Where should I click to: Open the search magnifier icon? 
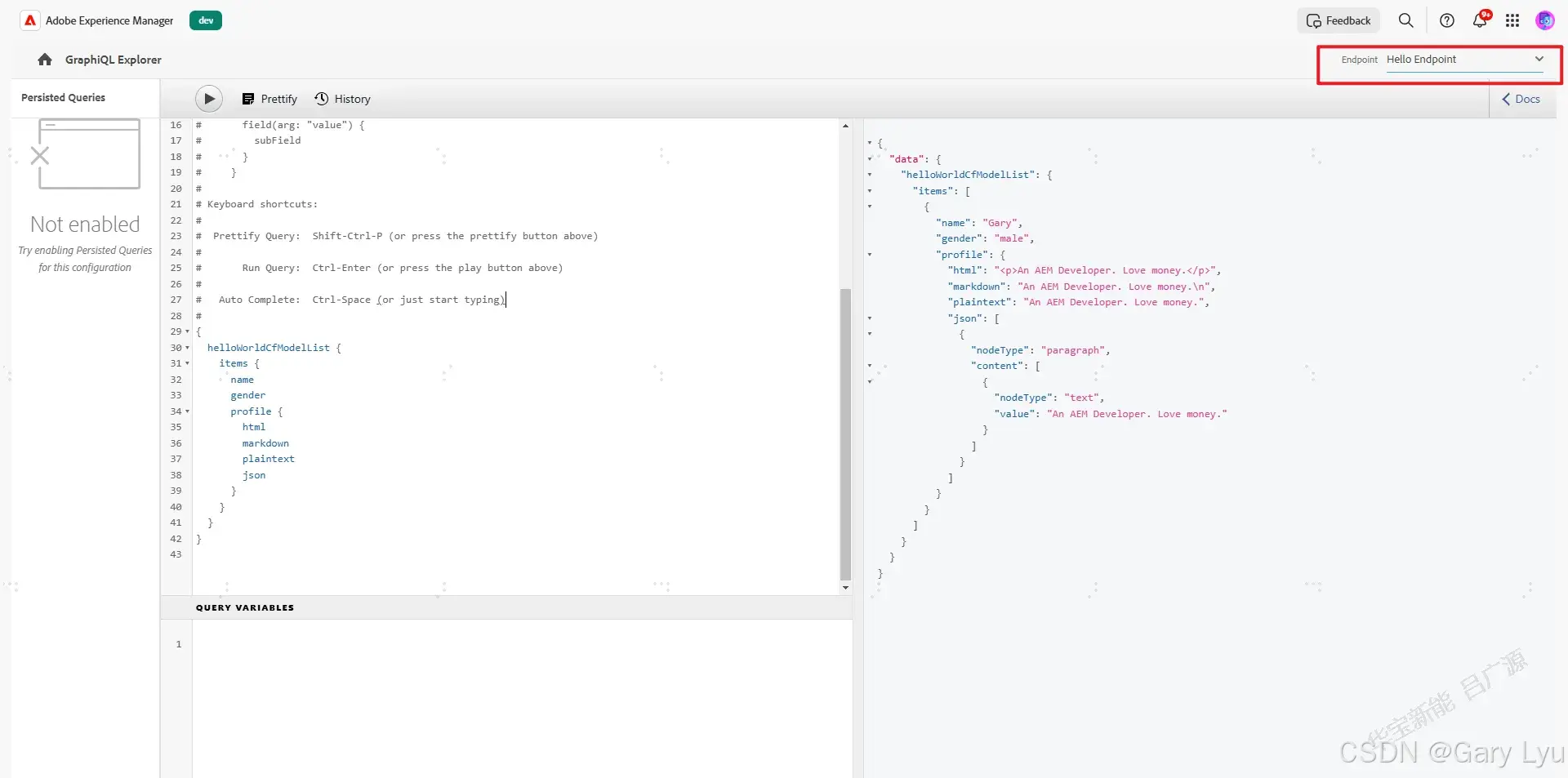pos(1405,20)
